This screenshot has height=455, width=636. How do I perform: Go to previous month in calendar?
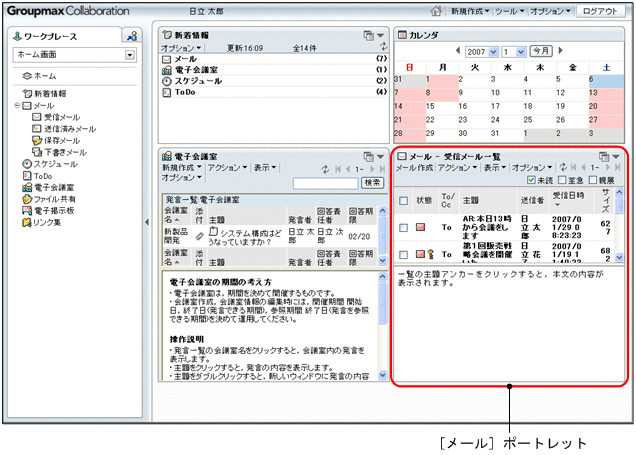(458, 51)
